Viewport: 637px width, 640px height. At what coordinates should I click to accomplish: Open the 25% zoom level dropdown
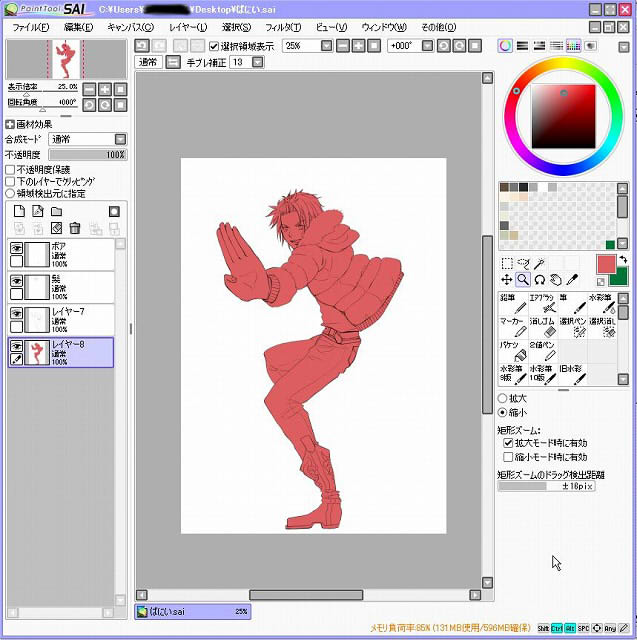[326, 46]
